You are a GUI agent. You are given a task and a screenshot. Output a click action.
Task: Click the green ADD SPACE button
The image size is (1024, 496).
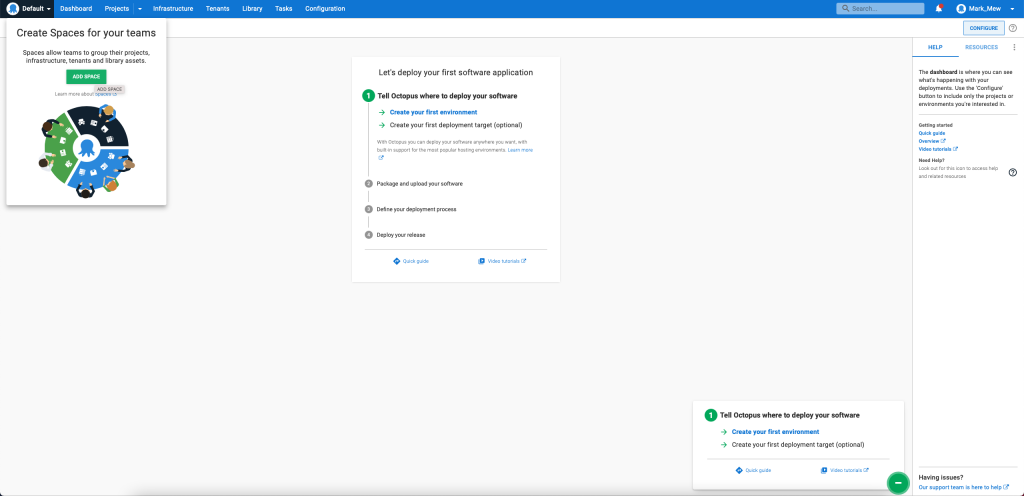pyautogui.click(x=86, y=76)
